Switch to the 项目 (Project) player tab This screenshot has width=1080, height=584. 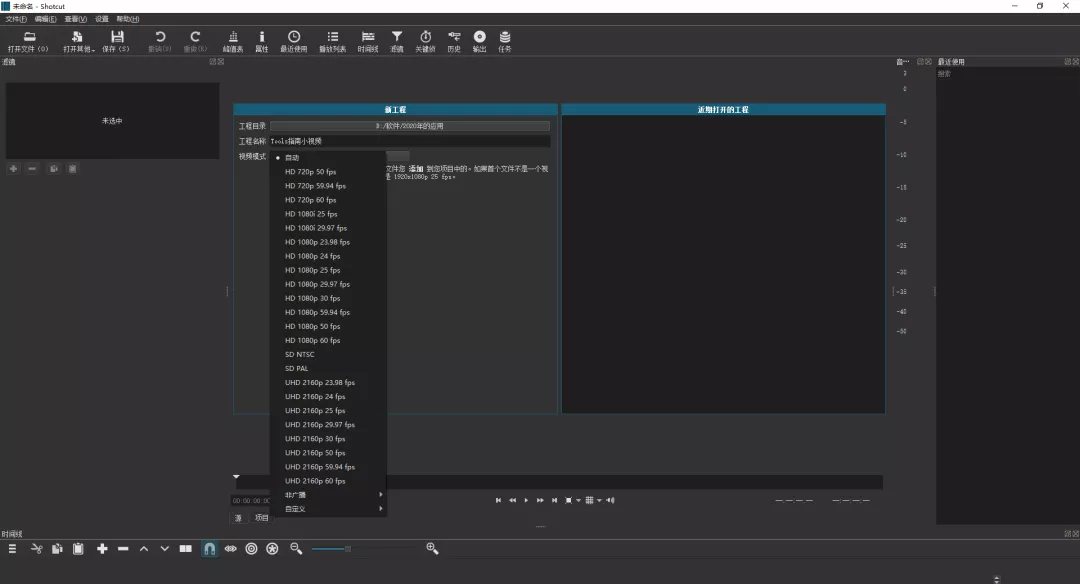262,518
